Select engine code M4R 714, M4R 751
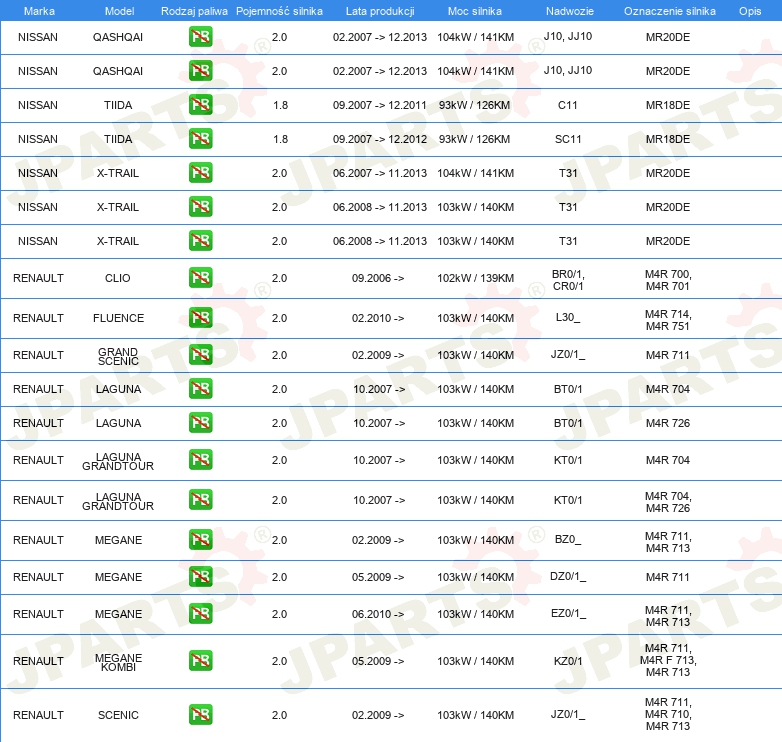 [668, 320]
